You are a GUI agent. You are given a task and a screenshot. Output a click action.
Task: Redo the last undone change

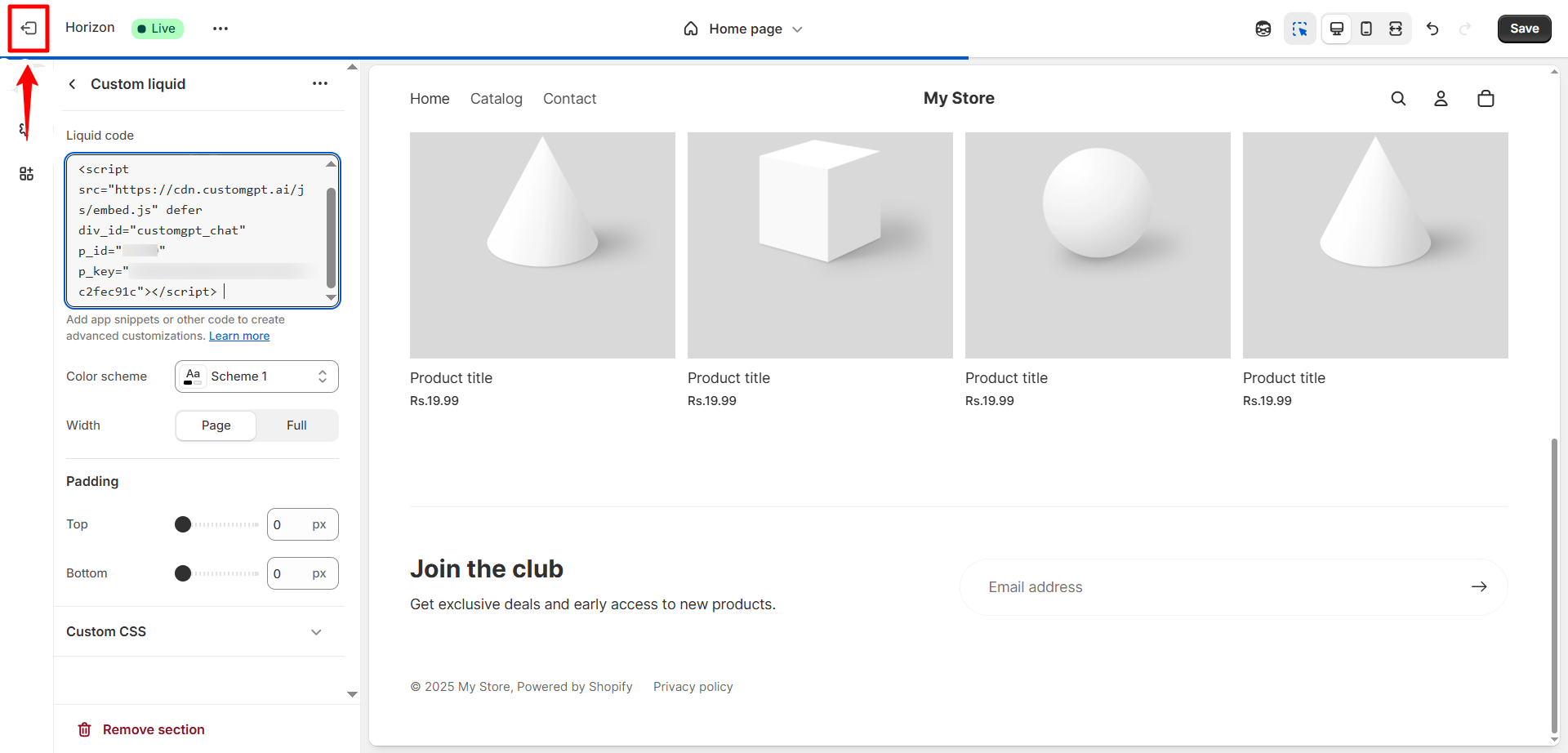1465,29
